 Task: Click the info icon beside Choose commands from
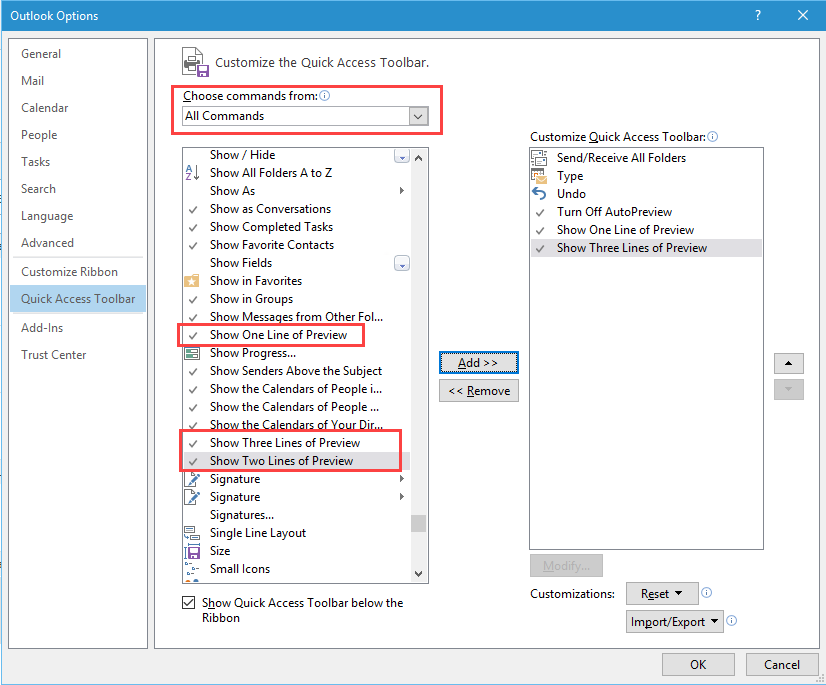[x=325, y=96]
